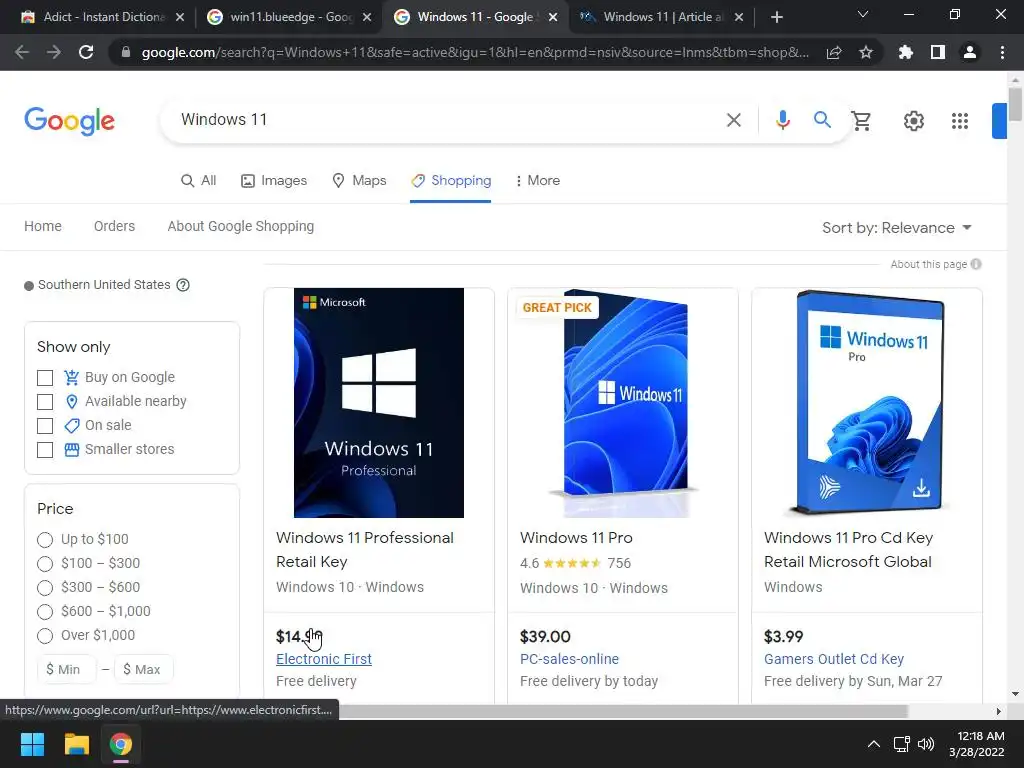Screen dimensions: 1024x768
Task: Click the browser back arrow
Action: click(x=22, y=52)
